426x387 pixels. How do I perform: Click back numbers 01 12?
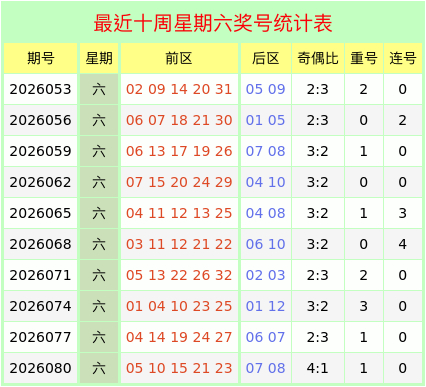point(266,306)
